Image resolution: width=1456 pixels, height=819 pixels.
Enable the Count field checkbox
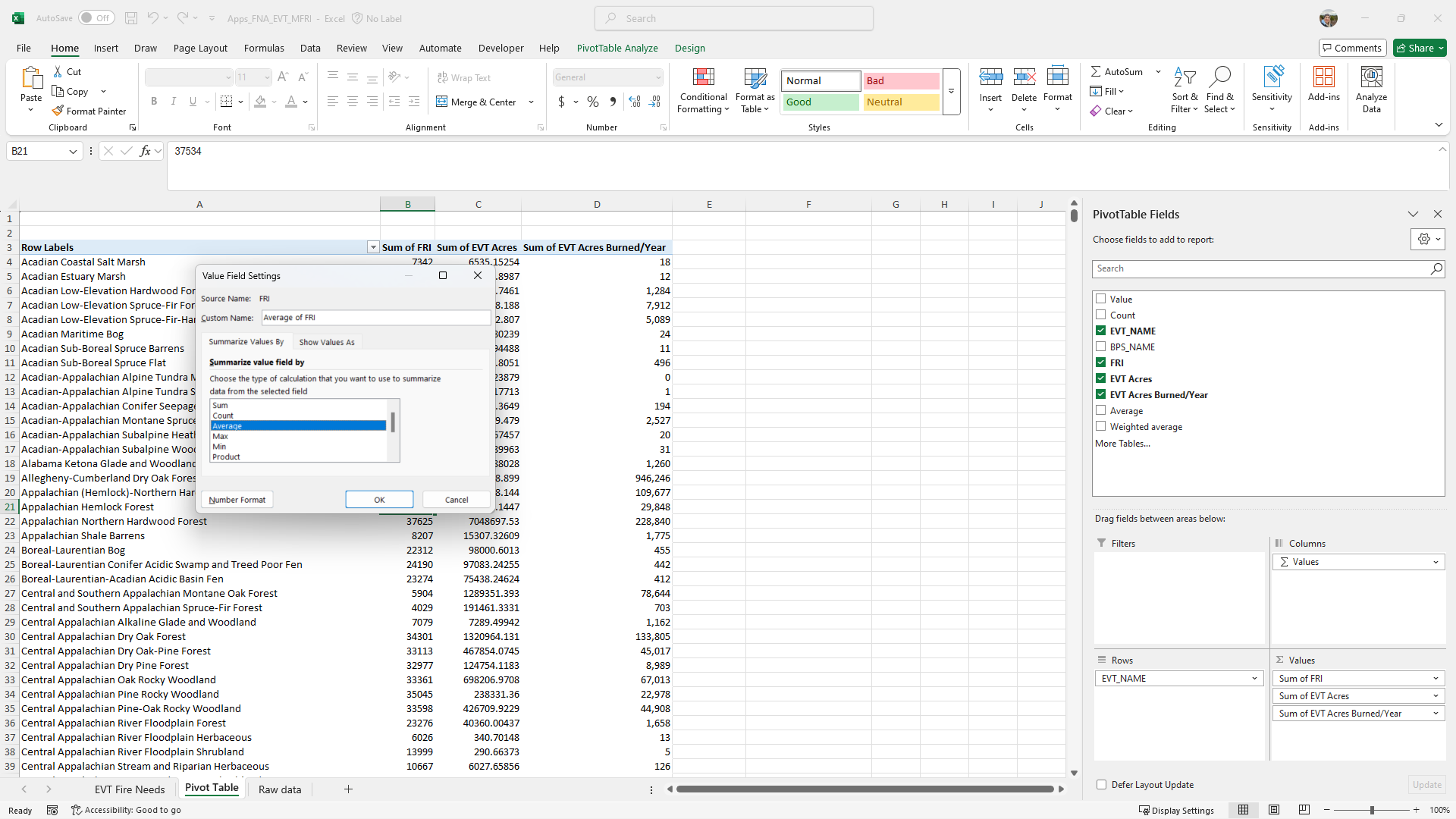point(1101,315)
